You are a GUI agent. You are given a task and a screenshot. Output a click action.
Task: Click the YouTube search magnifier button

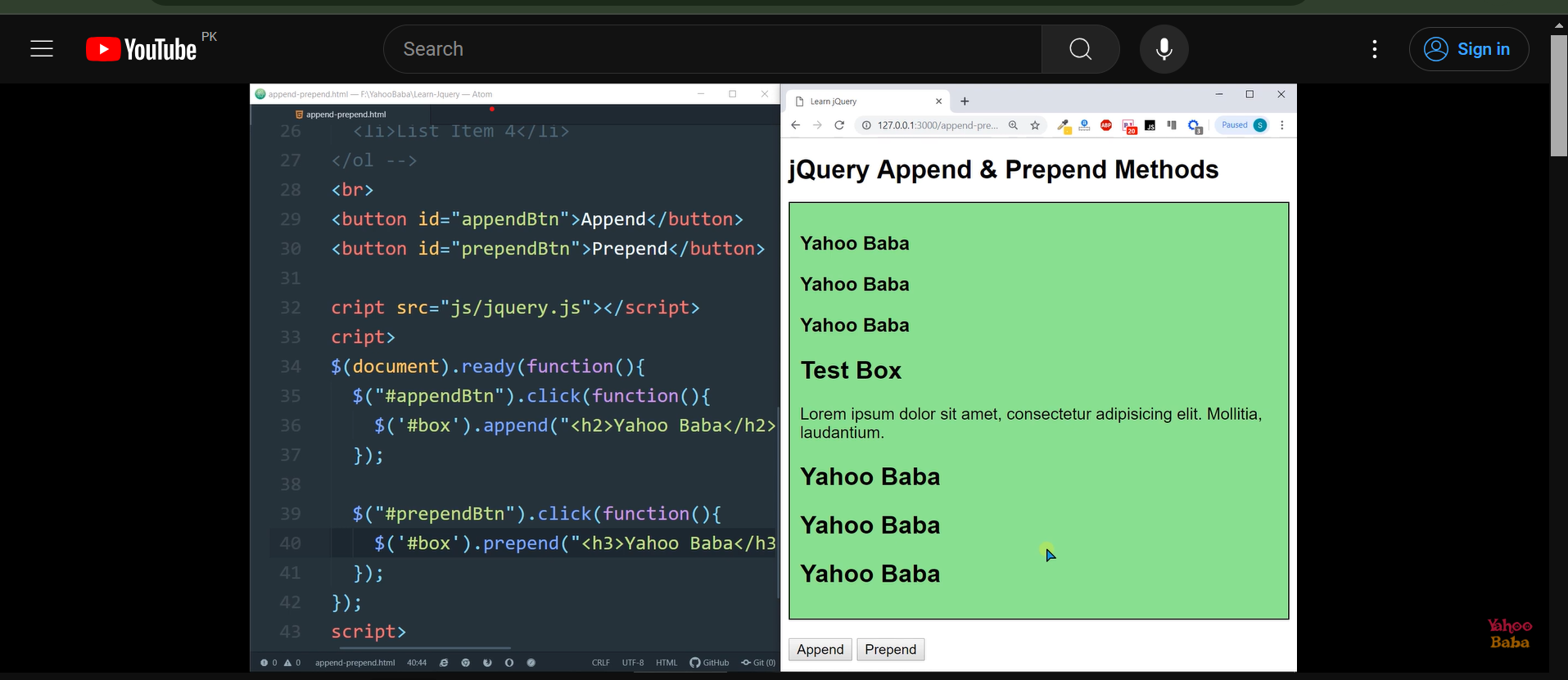[1080, 49]
